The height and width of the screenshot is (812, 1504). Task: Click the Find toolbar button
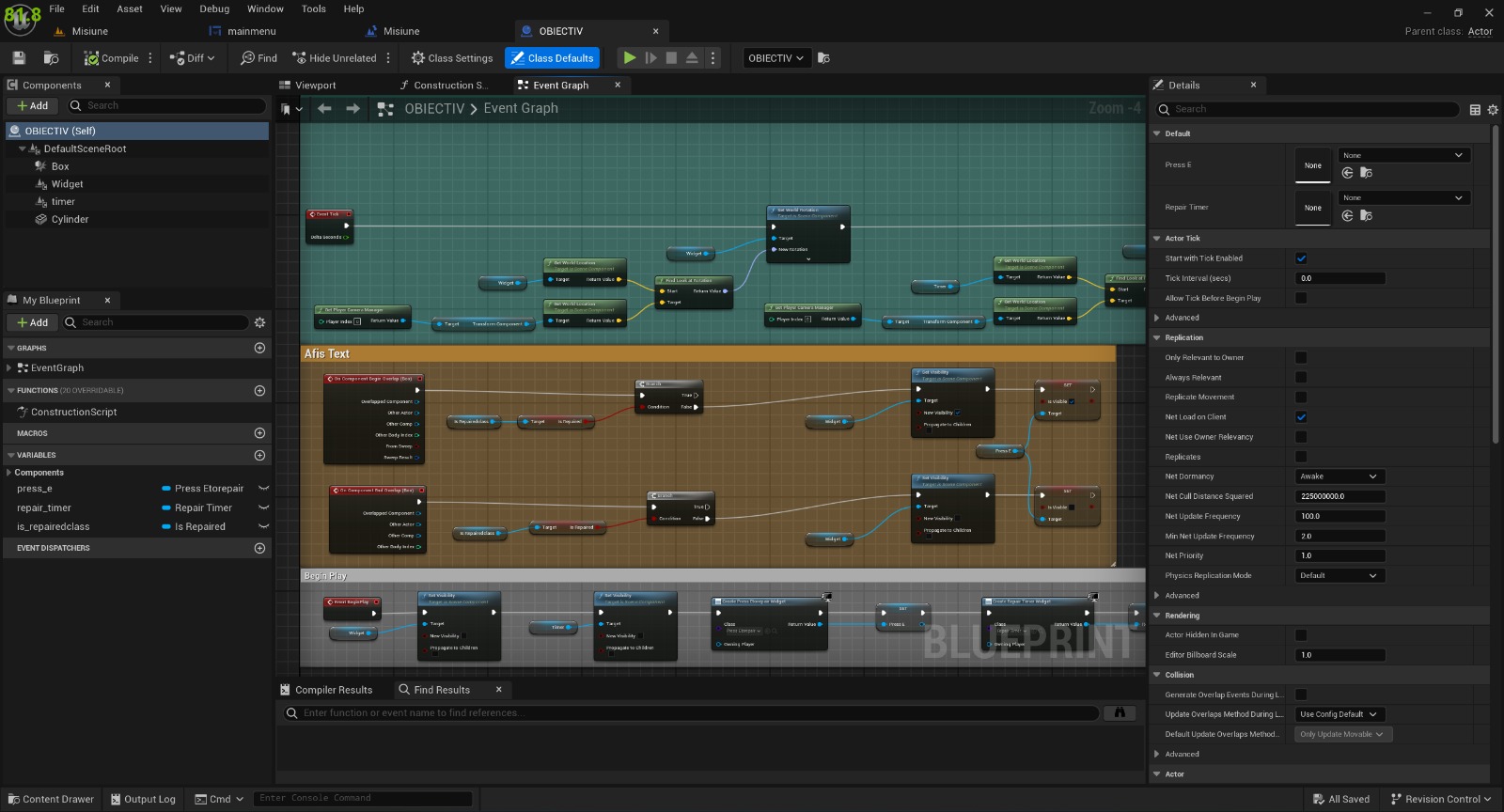pos(258,58)
